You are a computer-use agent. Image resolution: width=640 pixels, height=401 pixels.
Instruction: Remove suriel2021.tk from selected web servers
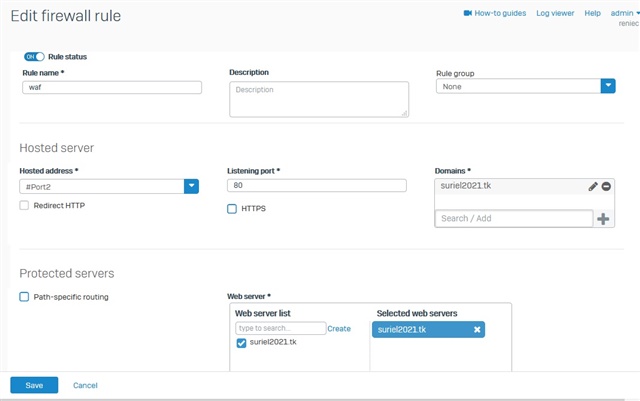(477, 330)
